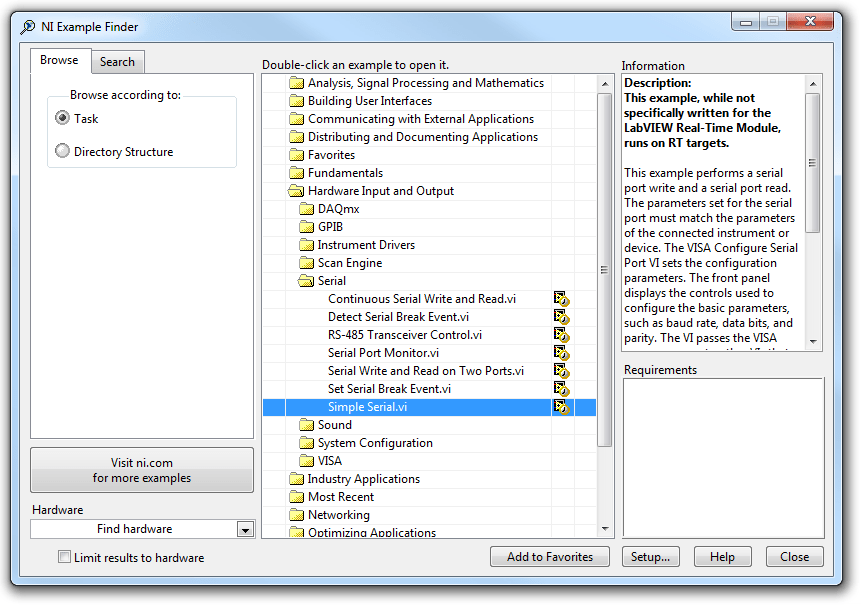Select the Task radio button
Image resolution: width=863 pixels, height=605 pixels.
pyautogui.click(x=62, y=118)
